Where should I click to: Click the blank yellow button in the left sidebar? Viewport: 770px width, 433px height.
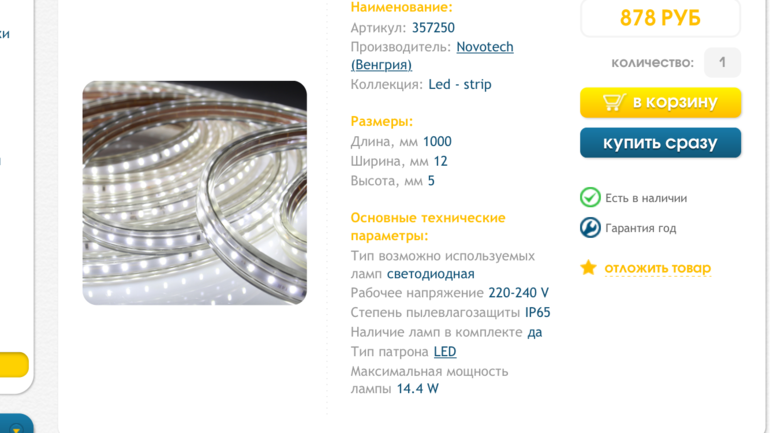(14, 365)
